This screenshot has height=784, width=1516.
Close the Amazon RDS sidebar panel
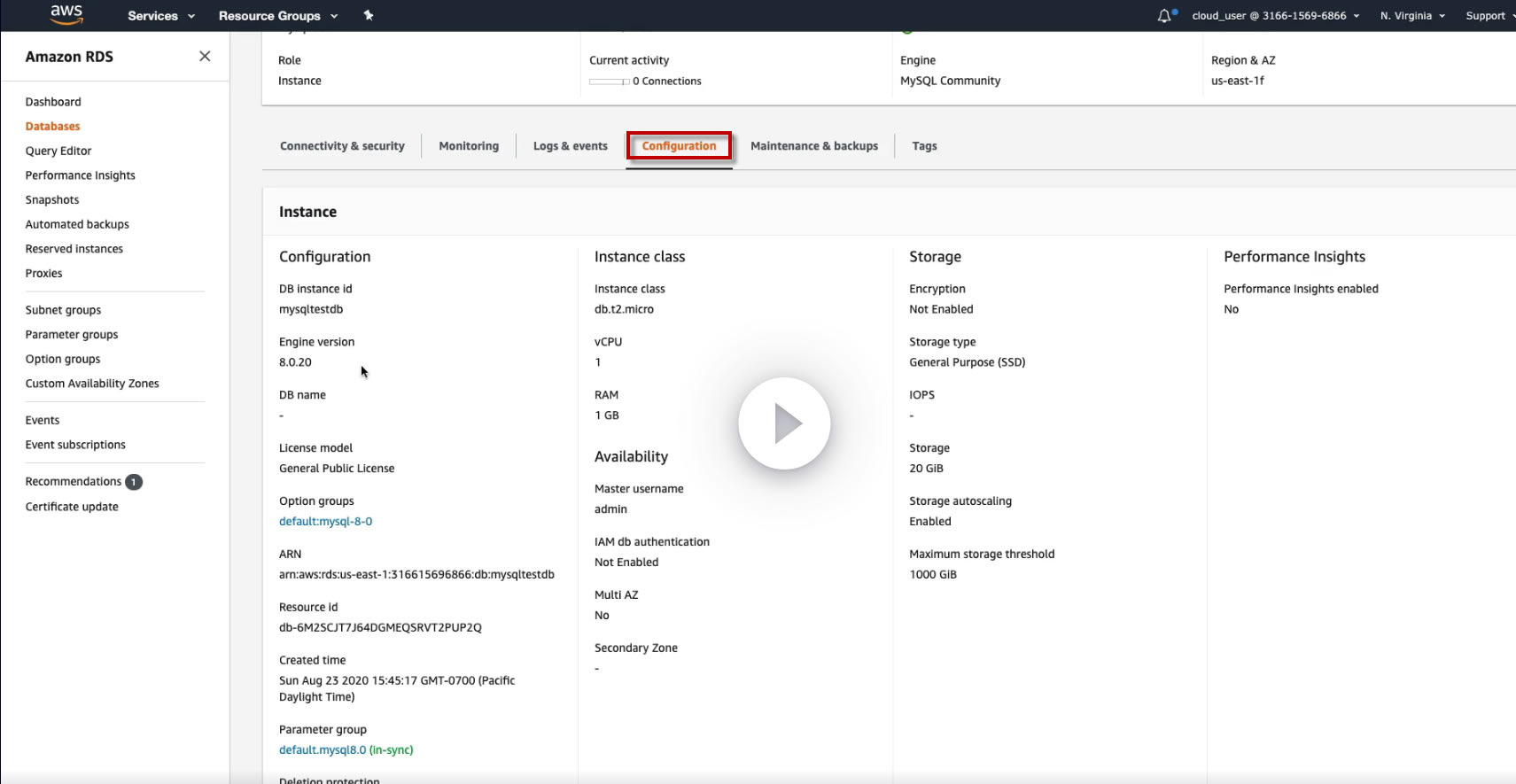tap(205, 56)
